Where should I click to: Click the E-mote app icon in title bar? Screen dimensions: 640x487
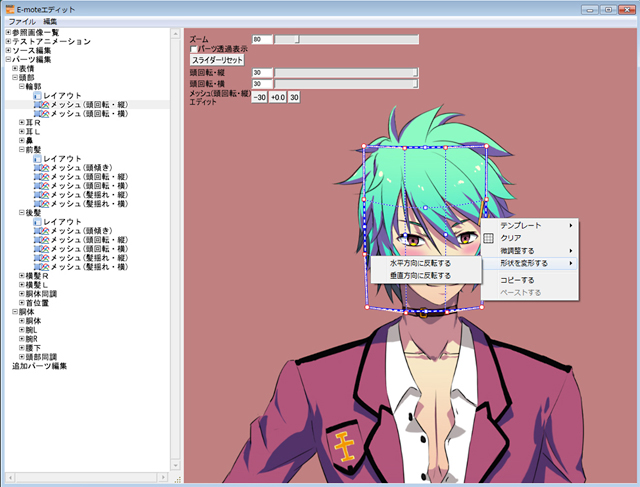(10, 9)
